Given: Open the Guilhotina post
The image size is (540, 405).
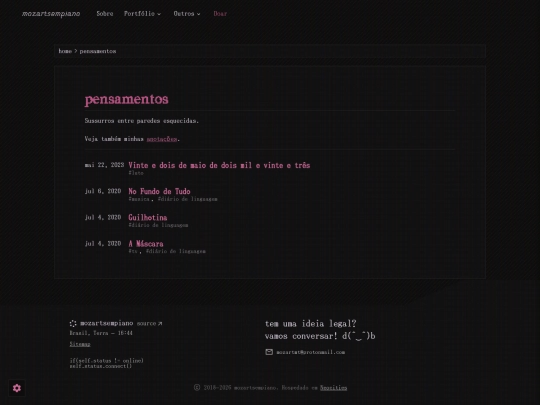Looking at the screenshot, I should (148, 218).
